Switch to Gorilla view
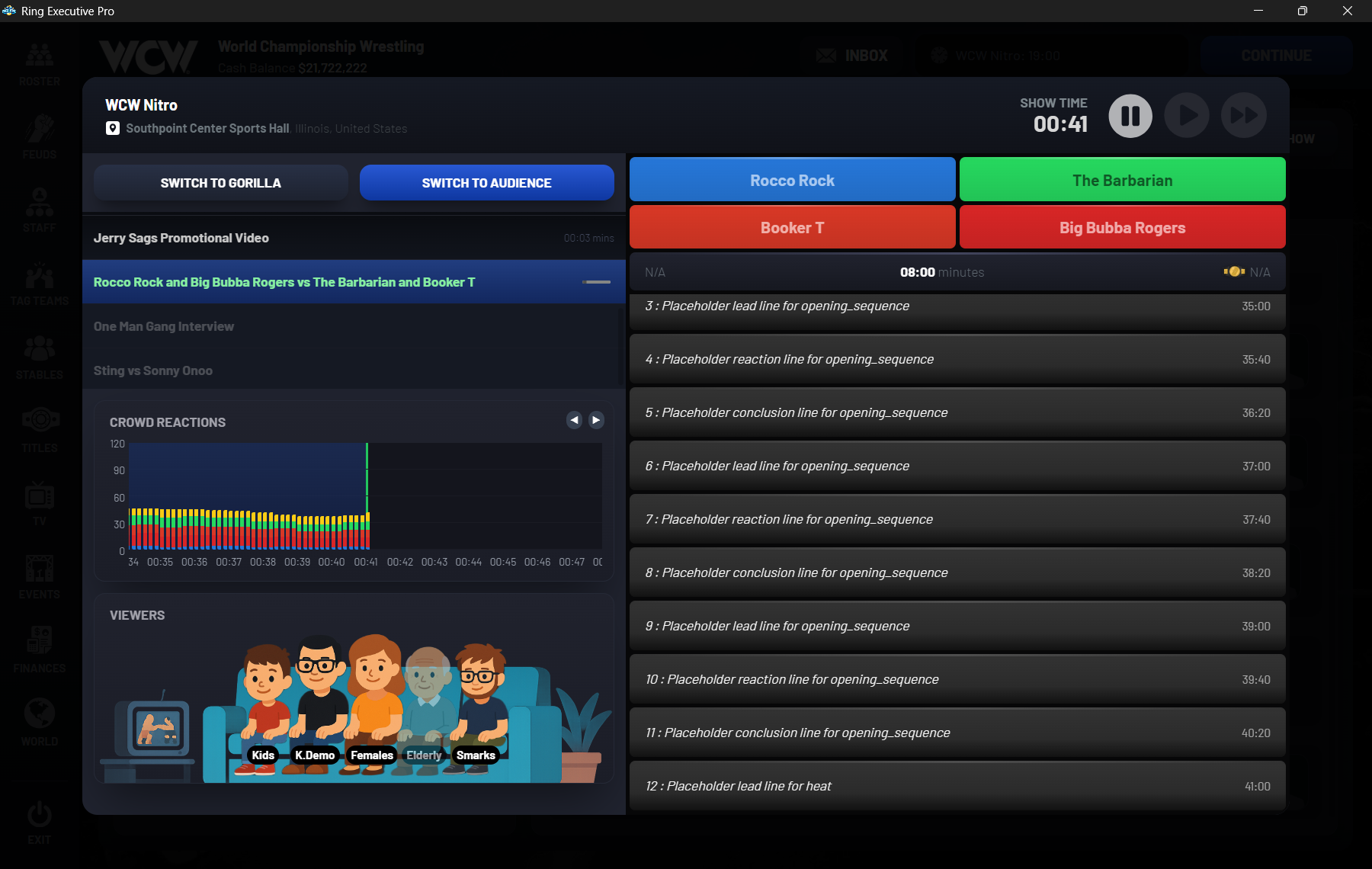Screen dimensions: 1372x869 pyautogui.click(x=220, y=183)
